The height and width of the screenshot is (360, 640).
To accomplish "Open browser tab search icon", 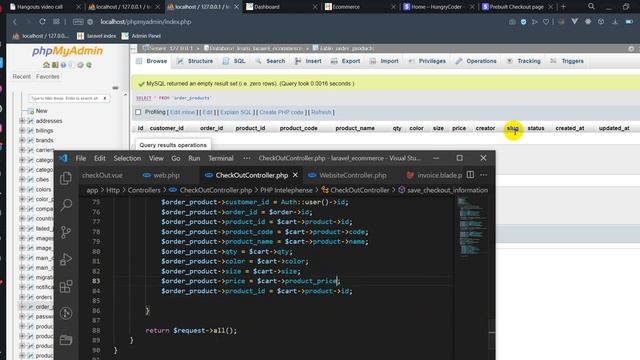I will point(591,7).
